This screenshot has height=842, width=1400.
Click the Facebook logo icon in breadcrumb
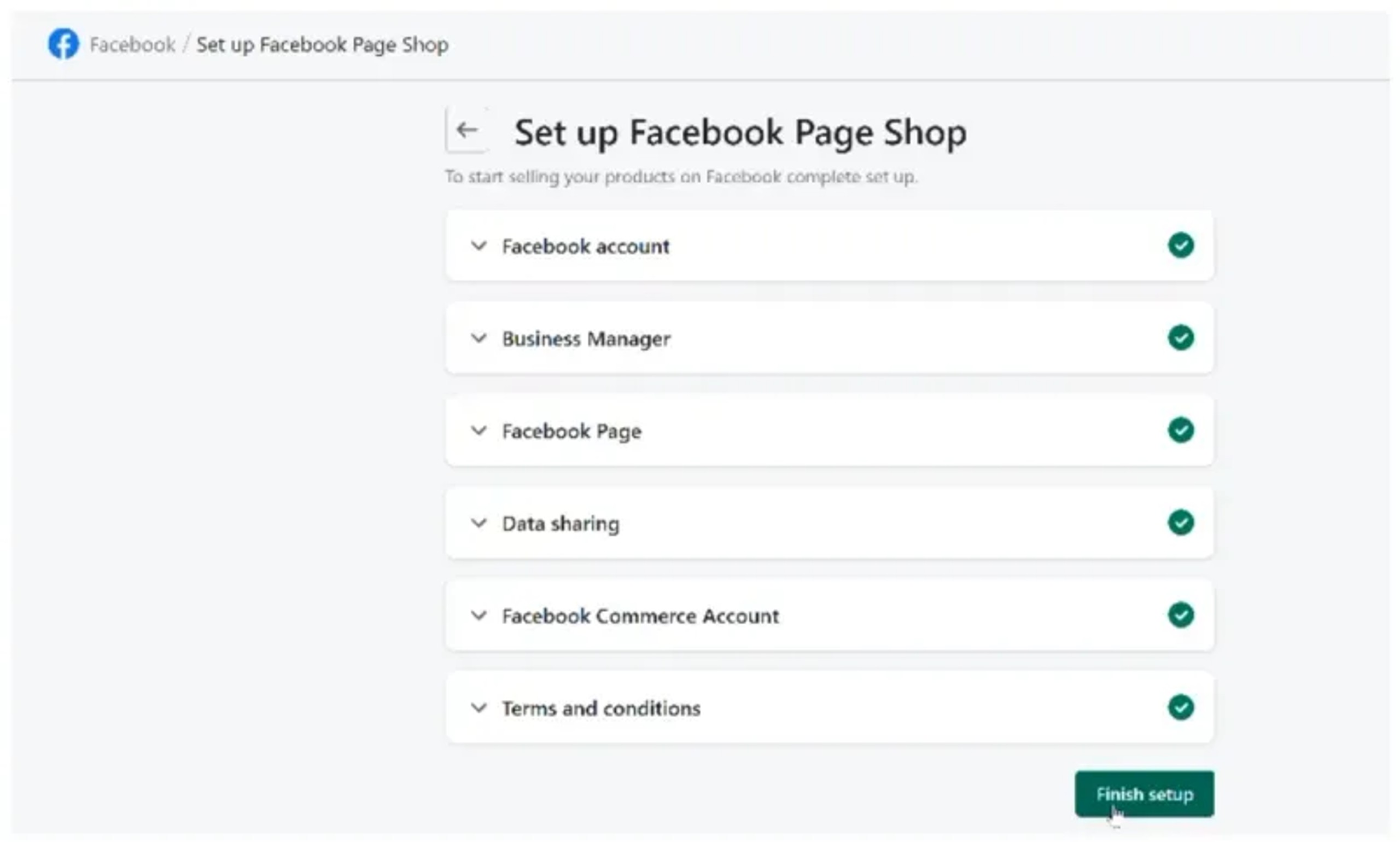(x=63, y=44)
